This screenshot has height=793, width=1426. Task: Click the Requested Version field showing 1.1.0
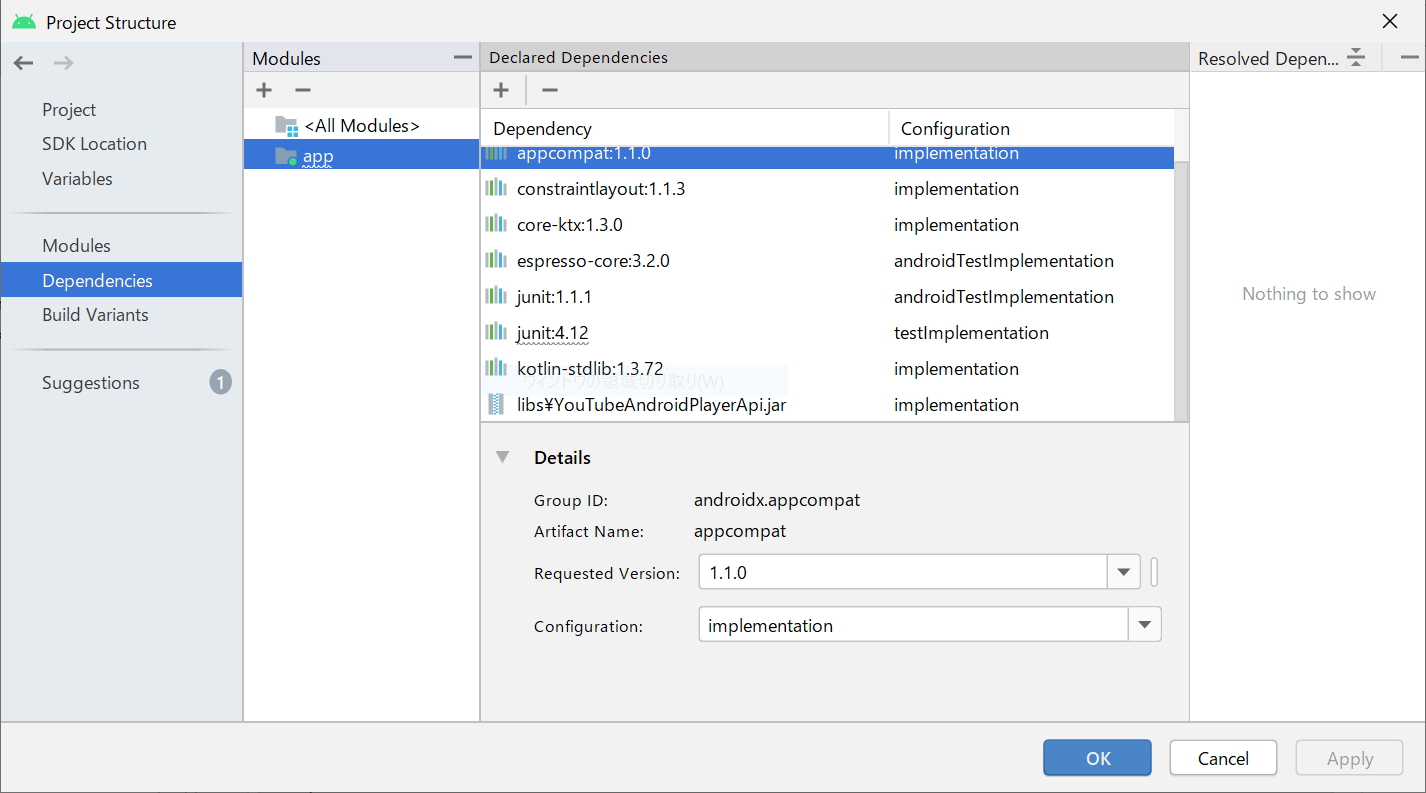pos(903,573)
